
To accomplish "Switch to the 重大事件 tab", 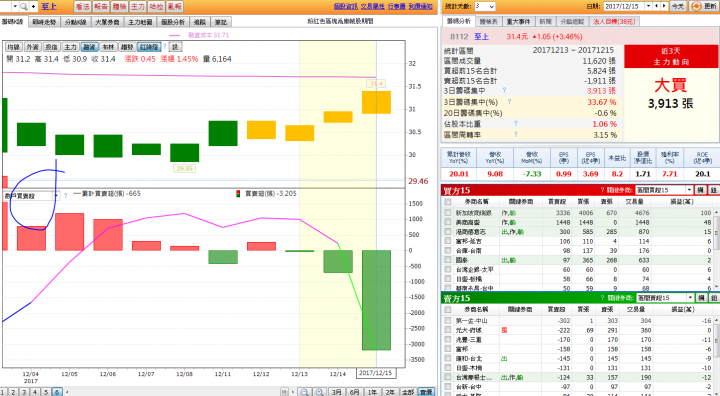I will [x=518, y=22].
